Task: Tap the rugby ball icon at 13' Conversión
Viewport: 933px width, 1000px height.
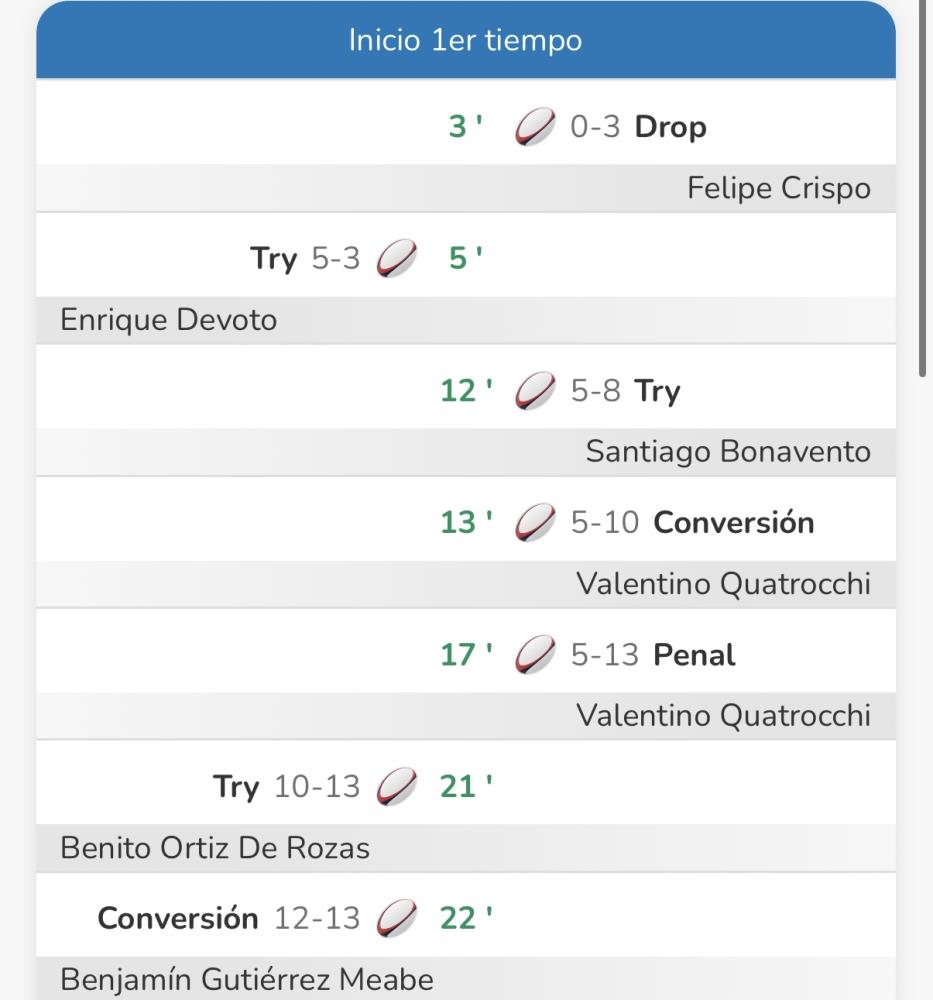Action: tap(535, 522)
